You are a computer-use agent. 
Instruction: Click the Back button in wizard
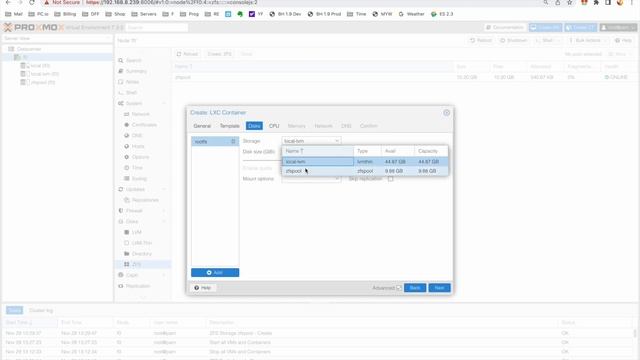pos(415,288)
